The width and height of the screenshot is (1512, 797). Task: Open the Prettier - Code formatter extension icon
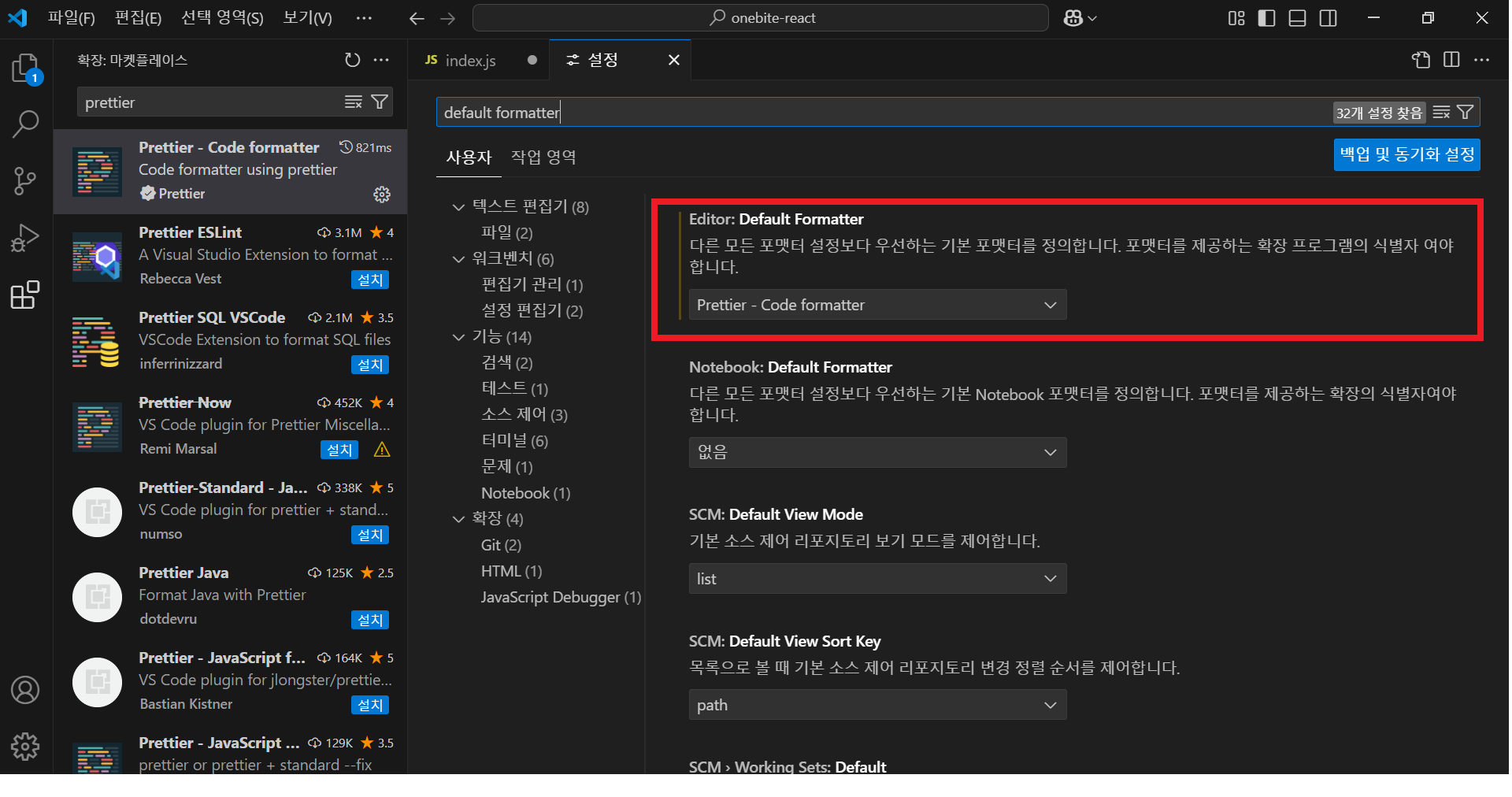click(x=98, y=172)
